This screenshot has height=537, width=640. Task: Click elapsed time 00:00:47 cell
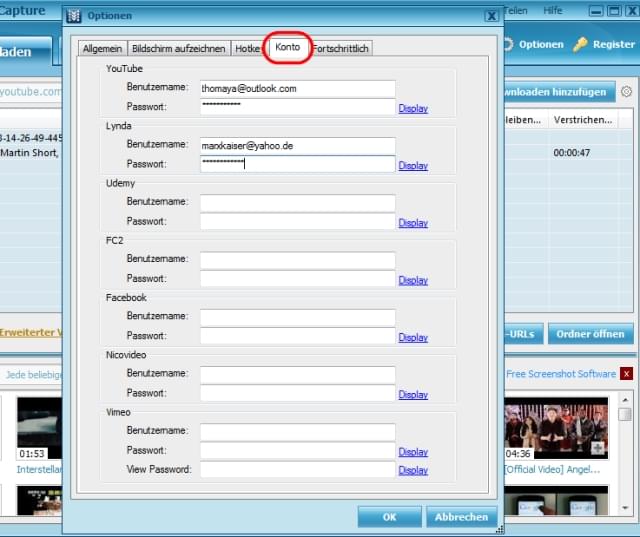(x=571, y=153)
